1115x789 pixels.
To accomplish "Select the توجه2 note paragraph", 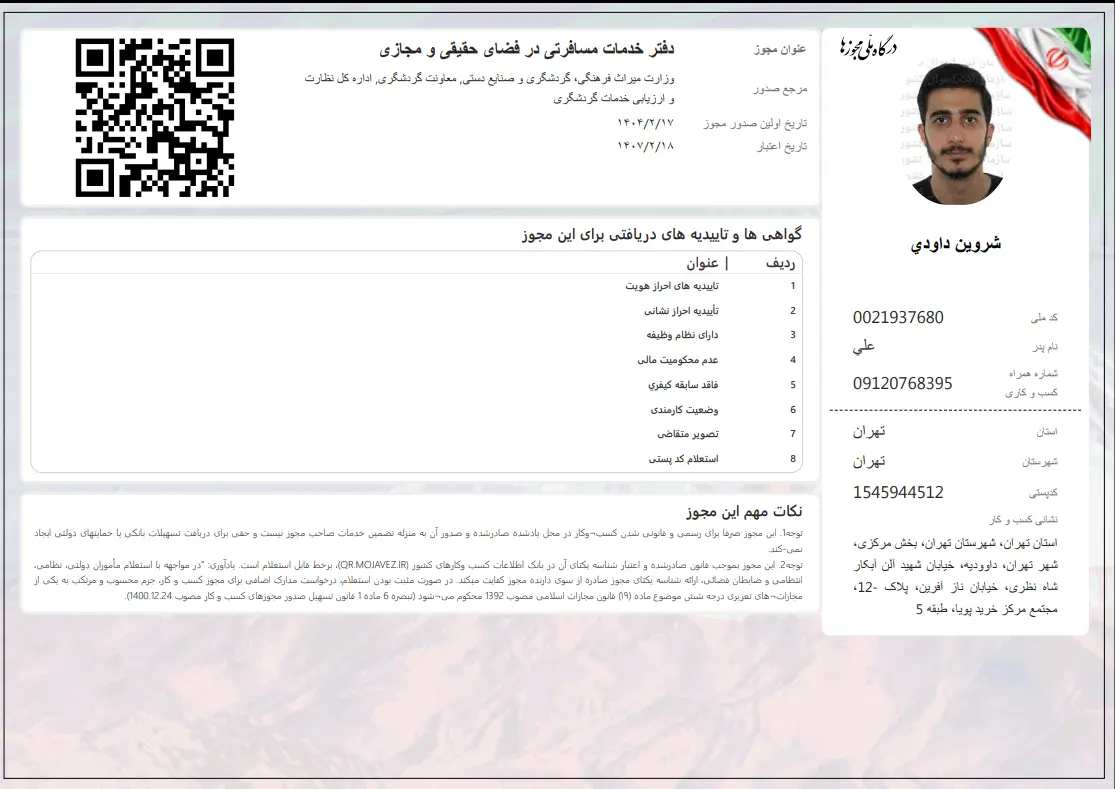I will 418,581.
